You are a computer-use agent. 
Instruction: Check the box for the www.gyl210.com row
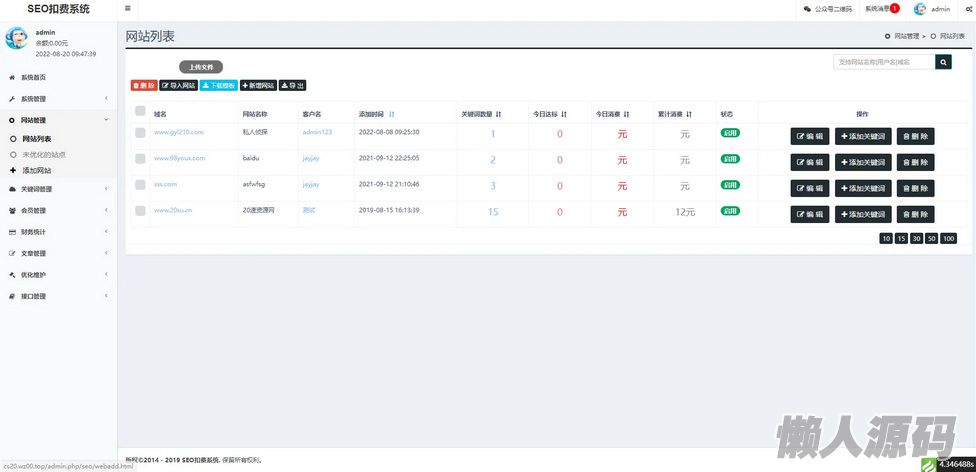[x=141, y=133]
